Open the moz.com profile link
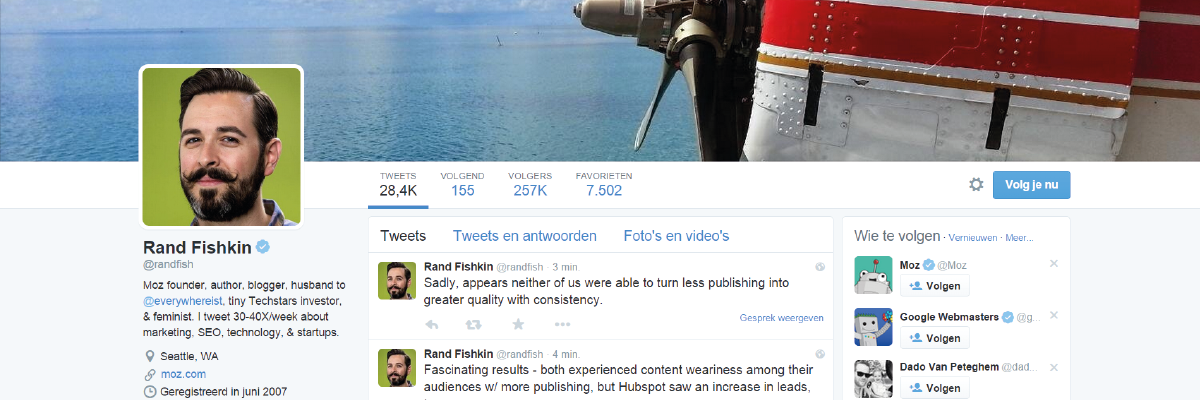 click(x=183, y=374)
